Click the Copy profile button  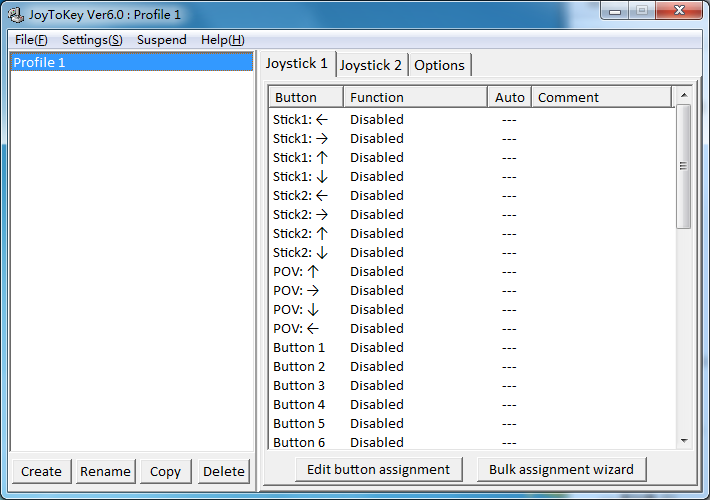(165, 471)
